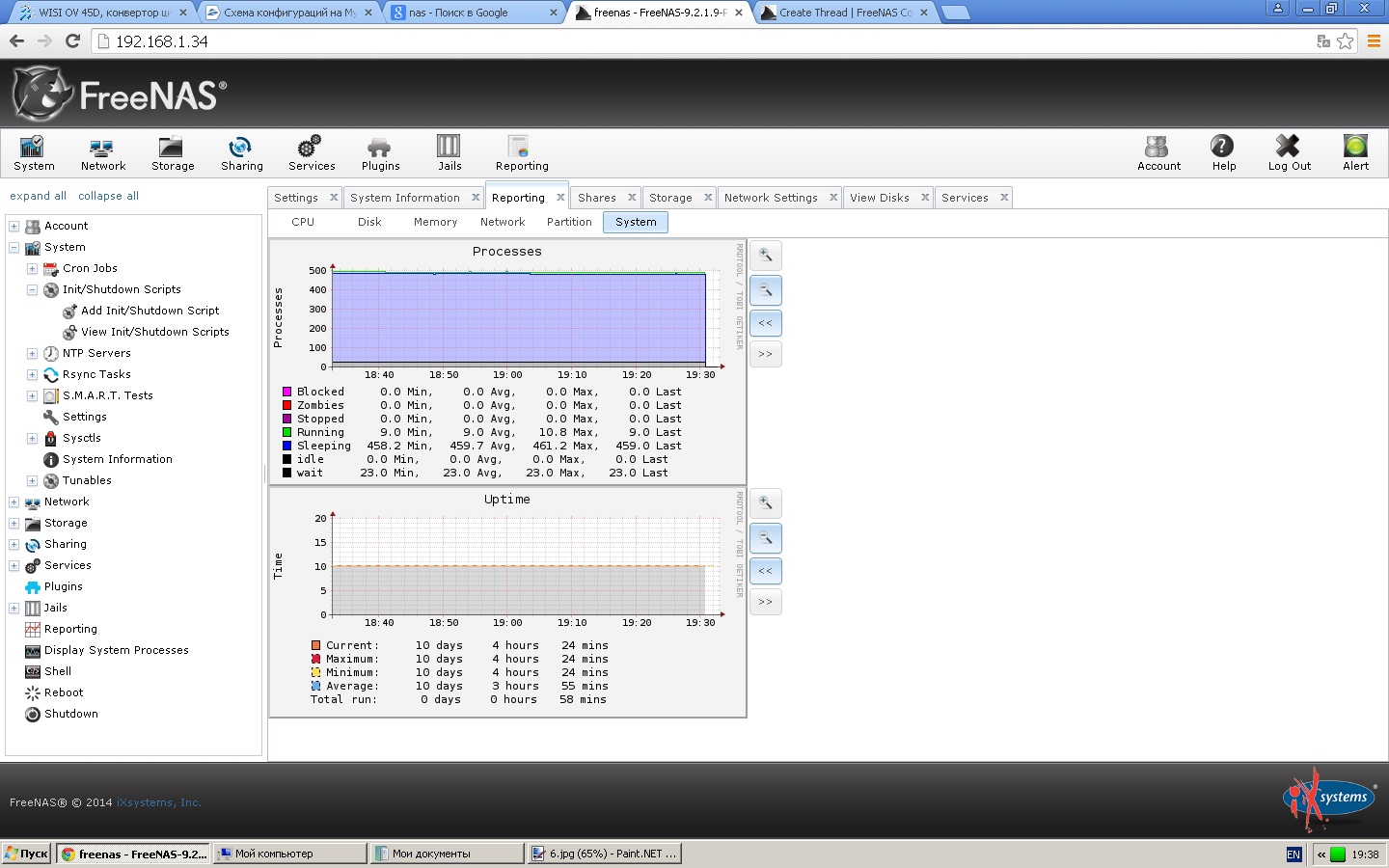Step Processes graph forward with >> button
1389x868 pixels.
pos(766,354)
